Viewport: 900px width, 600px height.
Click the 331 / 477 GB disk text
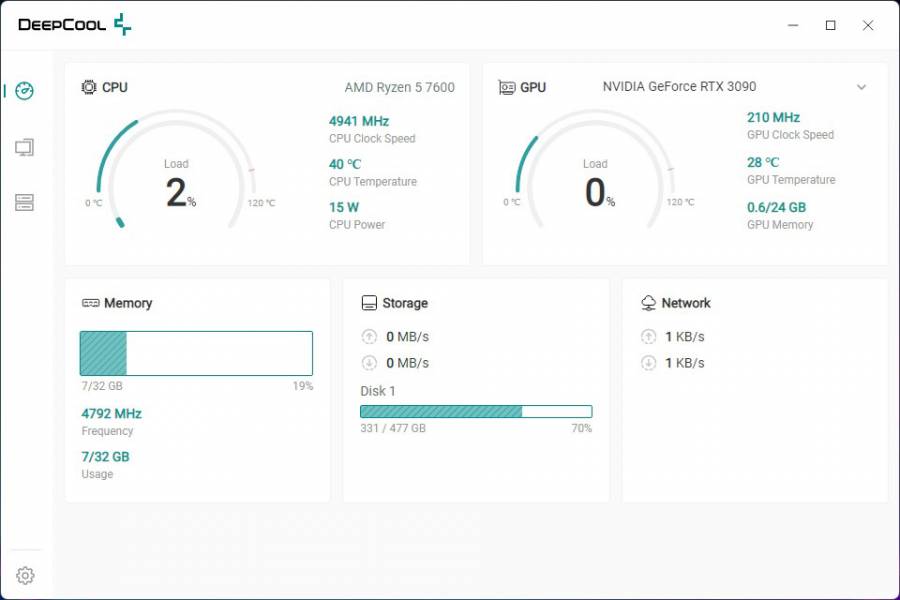click(x=393, y=428)
